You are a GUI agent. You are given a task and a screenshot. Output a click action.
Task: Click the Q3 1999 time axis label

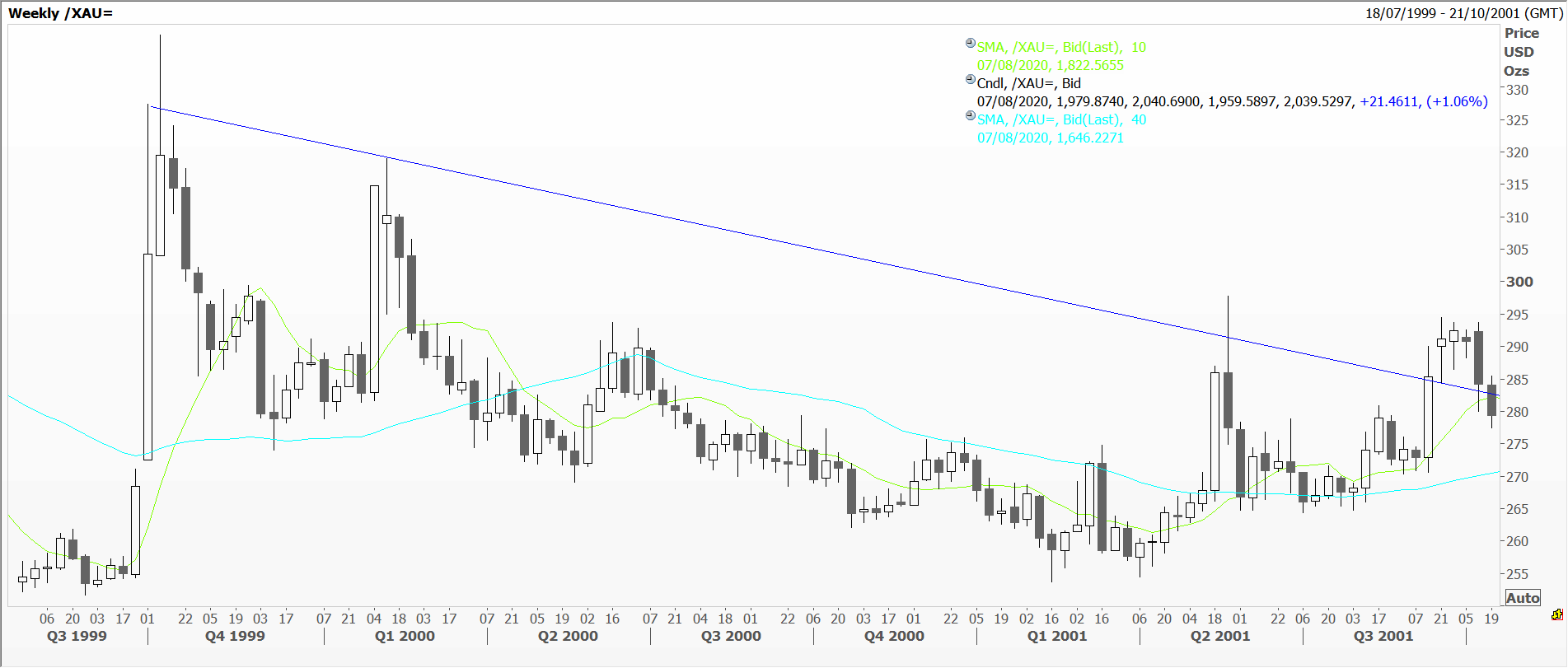77,636
